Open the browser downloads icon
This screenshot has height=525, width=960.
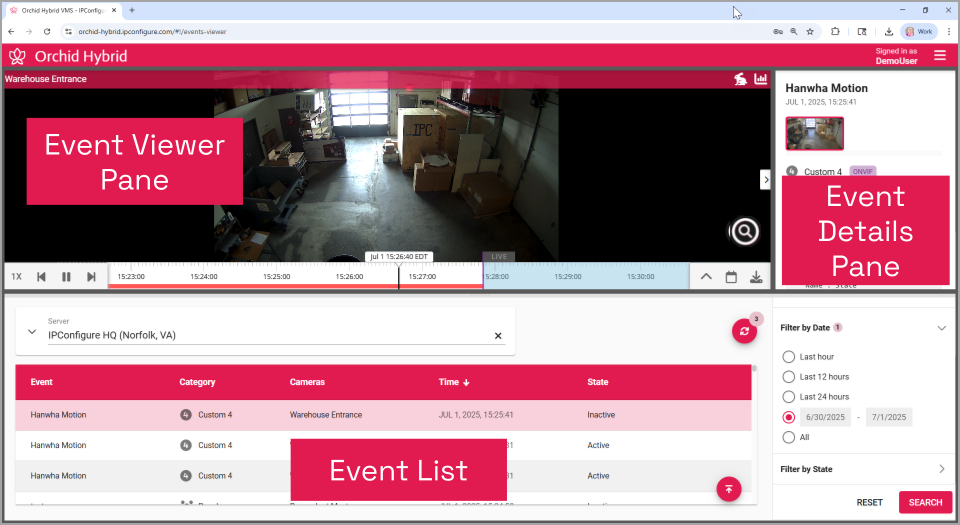(888, 31)
